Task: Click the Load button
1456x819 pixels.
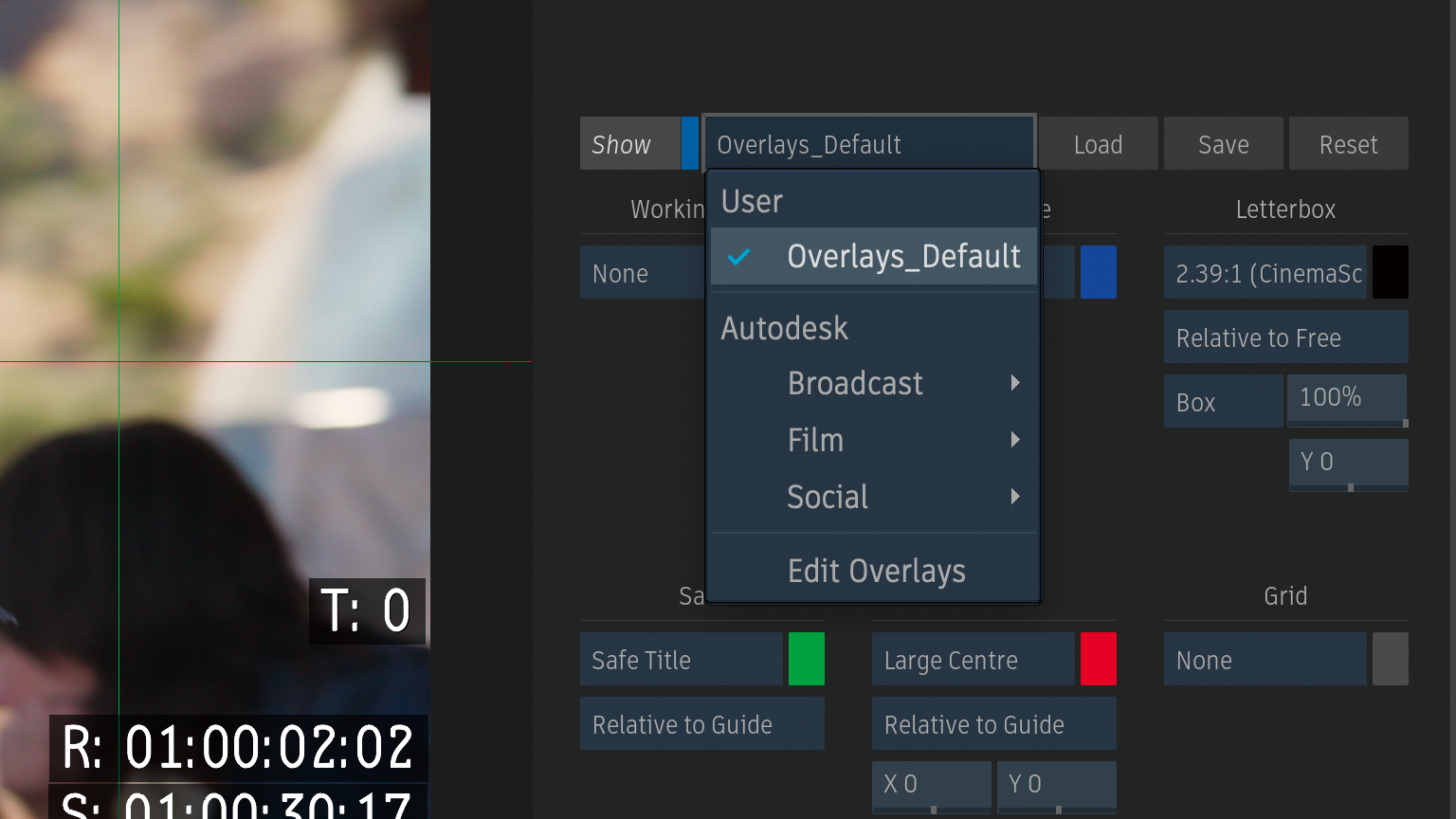Action: point(1098,144)
